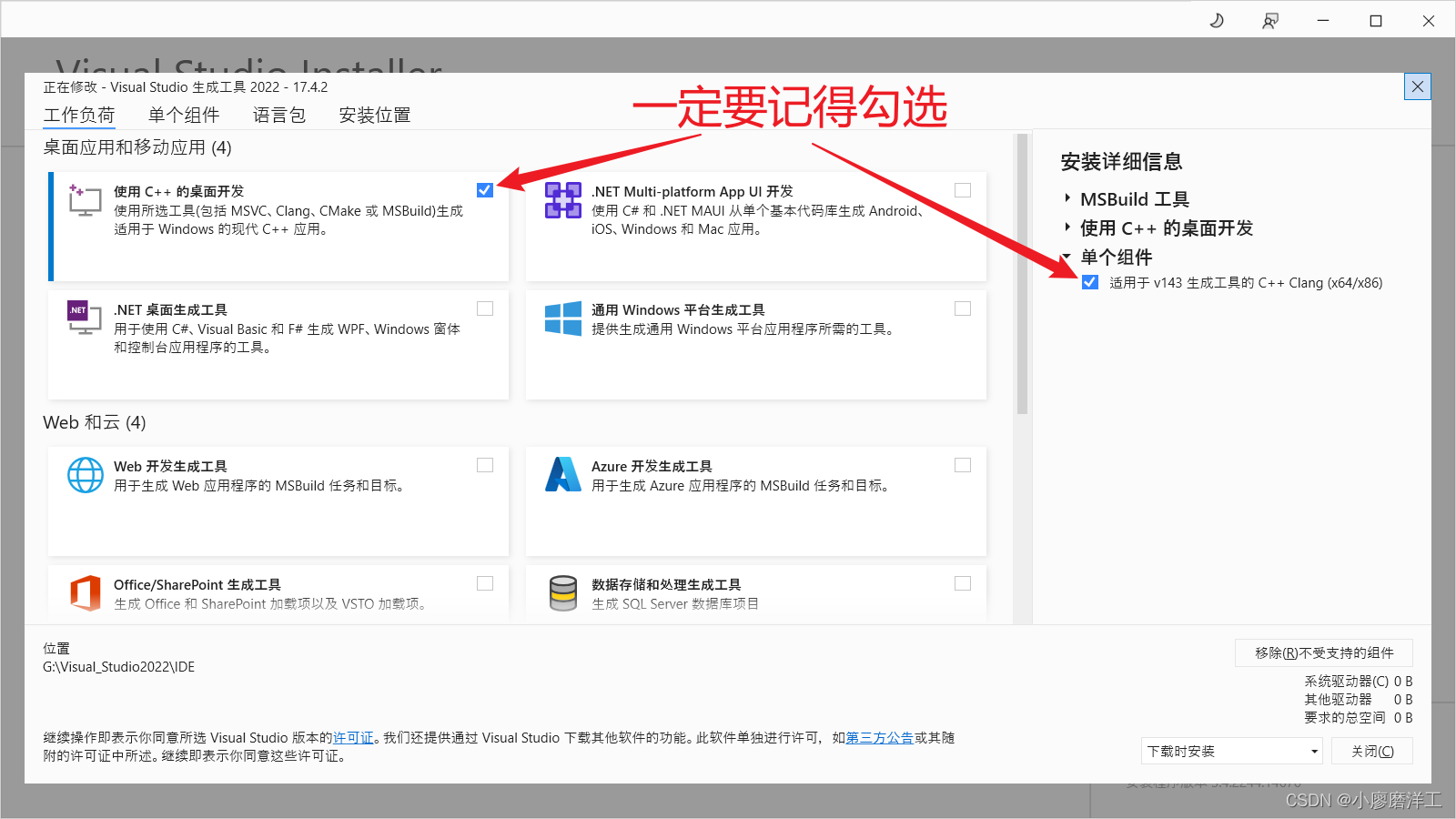Check the .NET Multi-platform App UI 开发 workload
Viewport: 1456px width, 819px height.
pos(963,190)
